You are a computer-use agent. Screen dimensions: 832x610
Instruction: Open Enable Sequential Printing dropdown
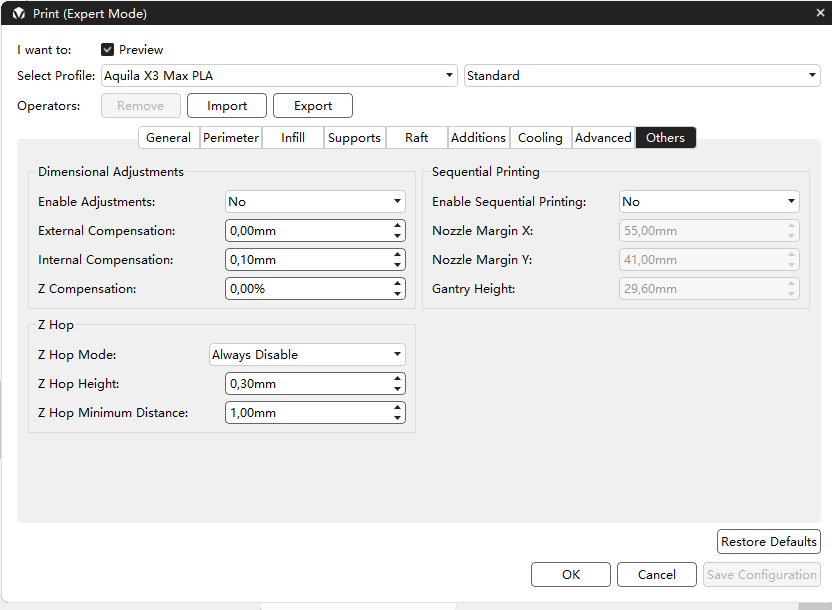click(x=709, y=202)
